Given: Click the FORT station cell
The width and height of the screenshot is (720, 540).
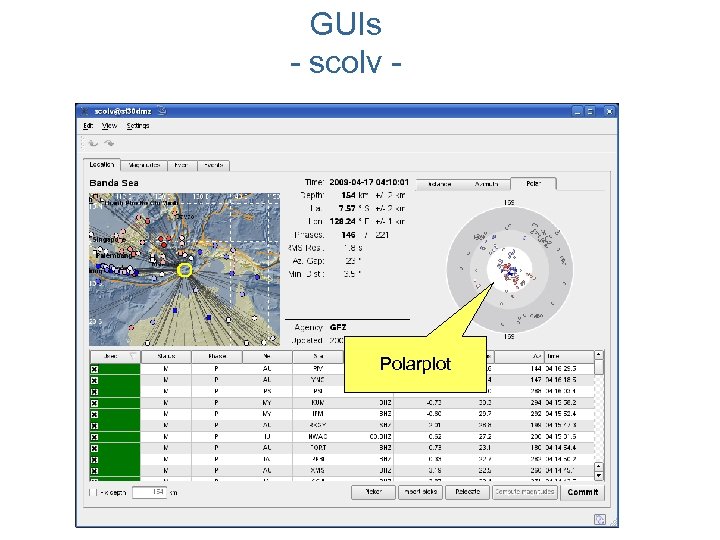Looking at the screenshot, I should 318,448.
